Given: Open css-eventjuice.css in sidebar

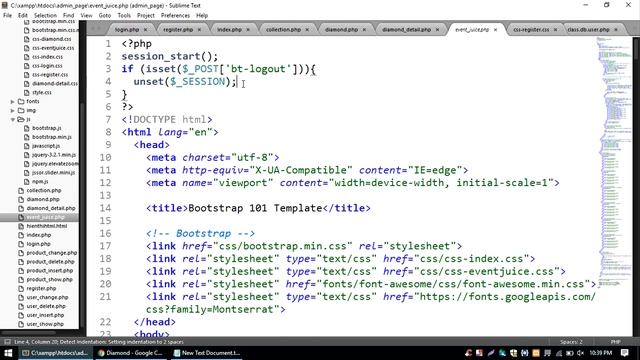Looking at the screenshot, I should pyautogui.click(x=53, y=48).
